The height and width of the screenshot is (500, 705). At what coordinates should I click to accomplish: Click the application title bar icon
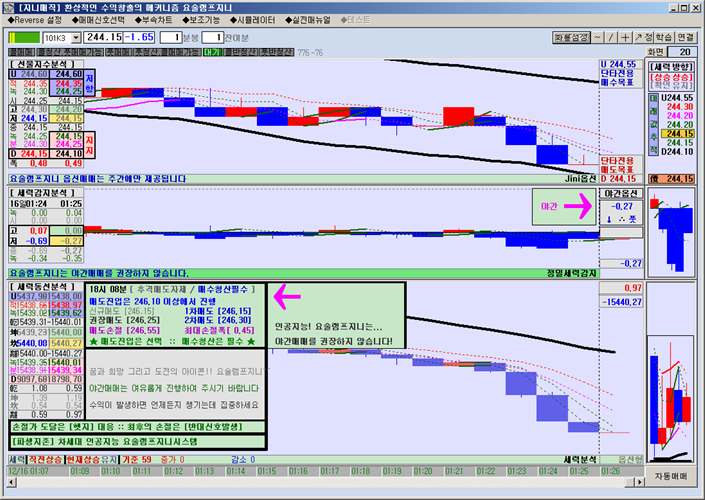point(8,8)
